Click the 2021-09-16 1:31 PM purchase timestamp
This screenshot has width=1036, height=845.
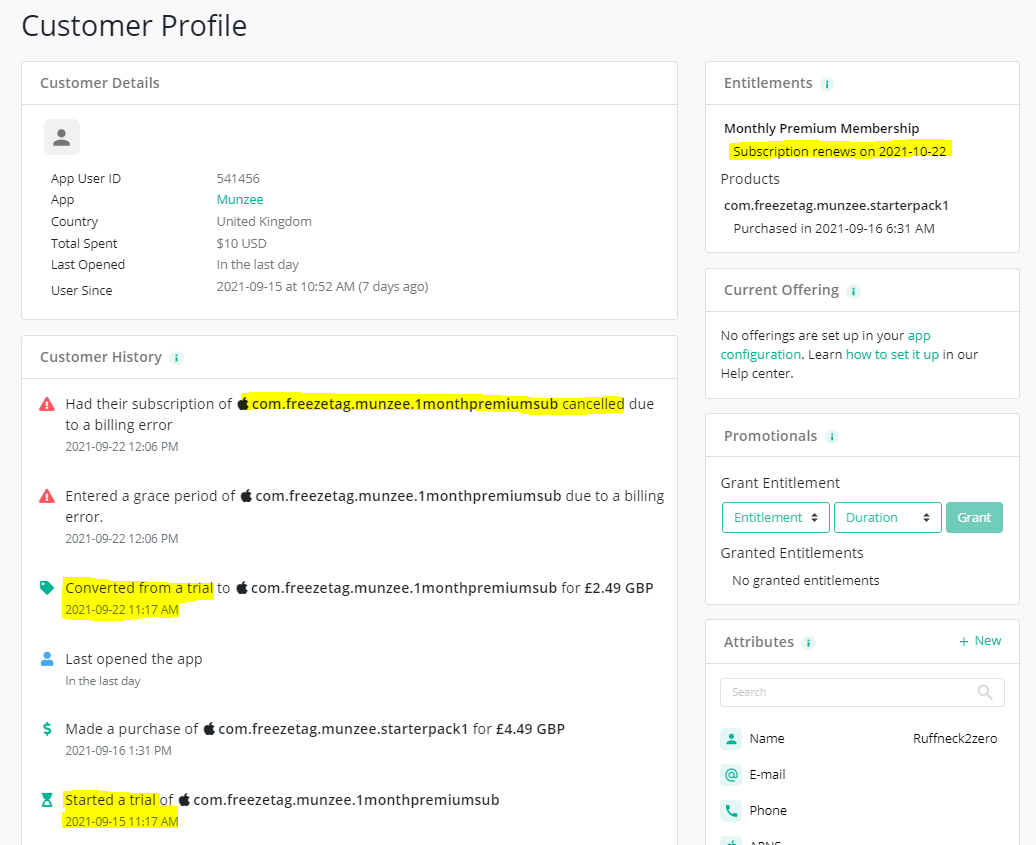[x=118, y=751]
